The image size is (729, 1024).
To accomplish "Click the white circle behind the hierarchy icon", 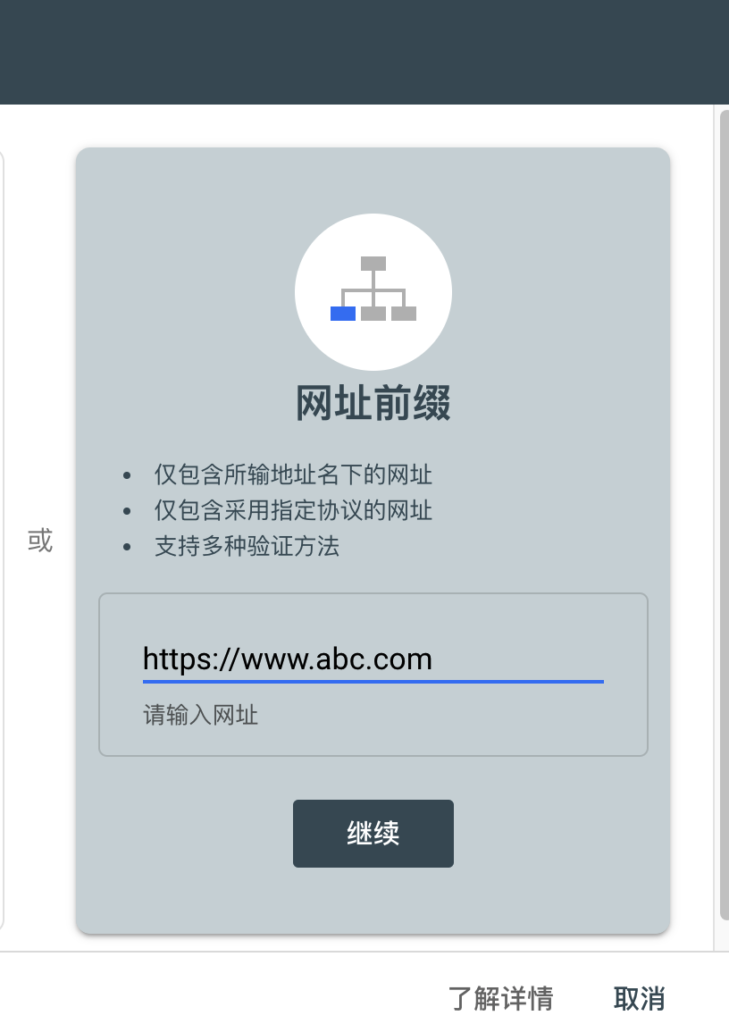I will click(x=373, y=292).
